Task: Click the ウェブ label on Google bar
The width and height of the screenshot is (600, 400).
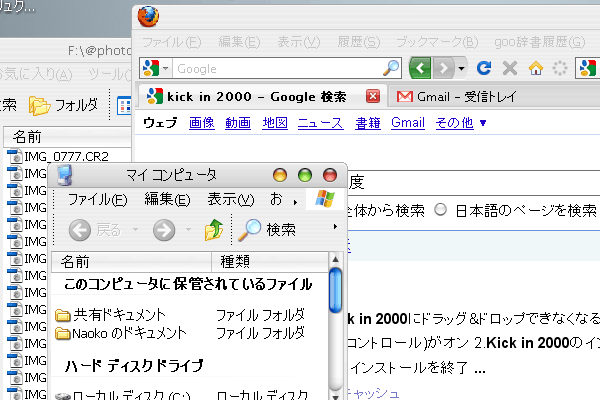Action: click(160, 123)
